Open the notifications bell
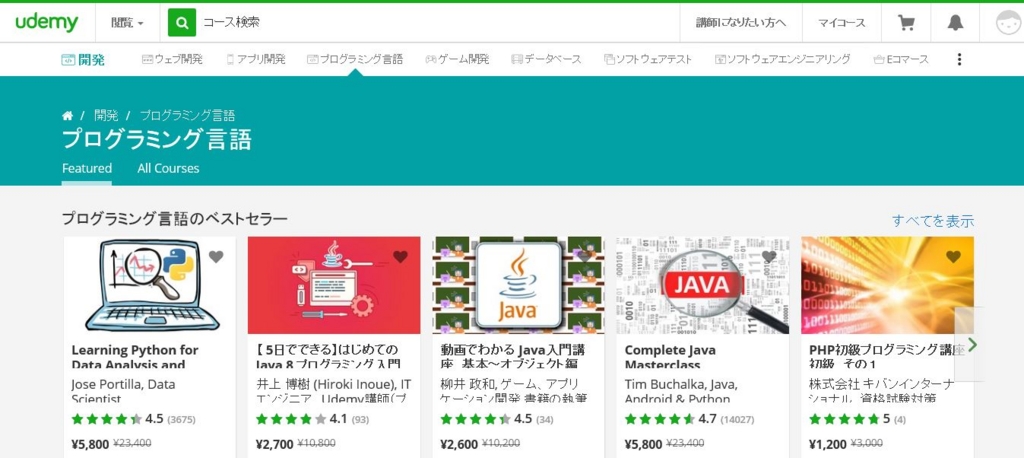The height and width of the screenshot is (458, 1024). 955,23
